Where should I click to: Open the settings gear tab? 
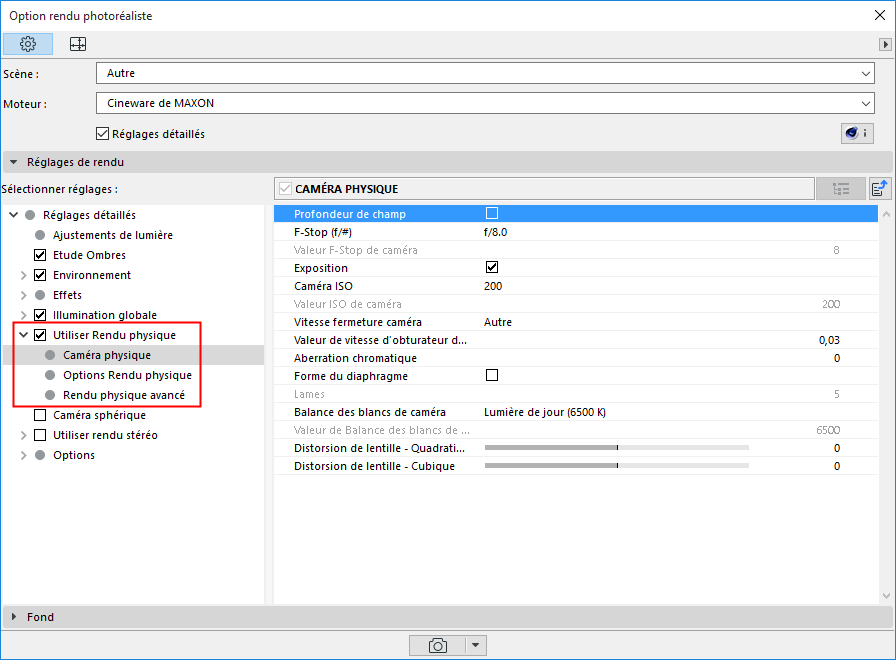[x=28, y=44]
